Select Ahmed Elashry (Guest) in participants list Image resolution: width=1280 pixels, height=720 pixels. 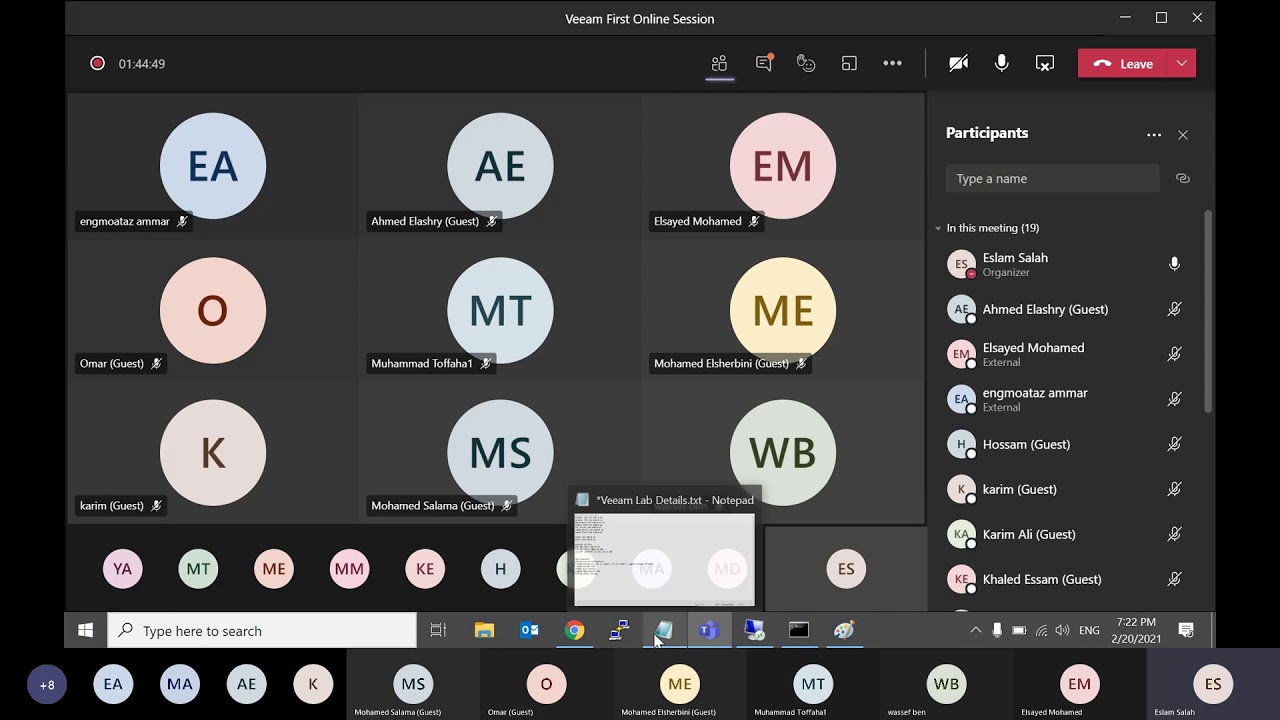pyautogui.click(x=1065, y=309)
